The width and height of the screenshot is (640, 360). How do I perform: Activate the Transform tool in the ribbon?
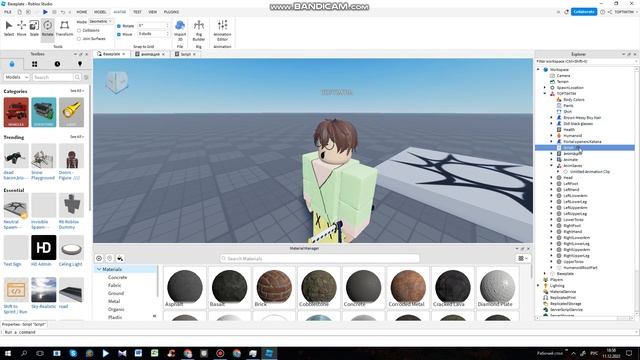point(64,28)
